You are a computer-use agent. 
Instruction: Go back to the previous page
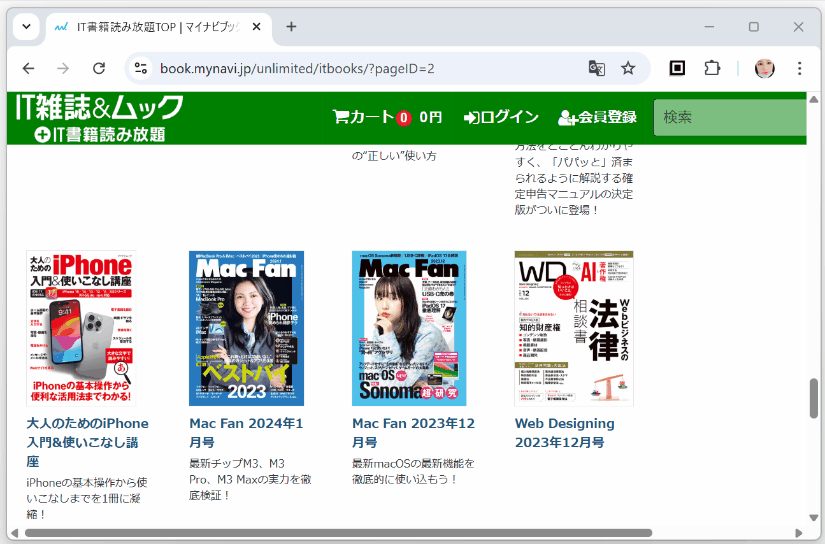tap(28, 68)
